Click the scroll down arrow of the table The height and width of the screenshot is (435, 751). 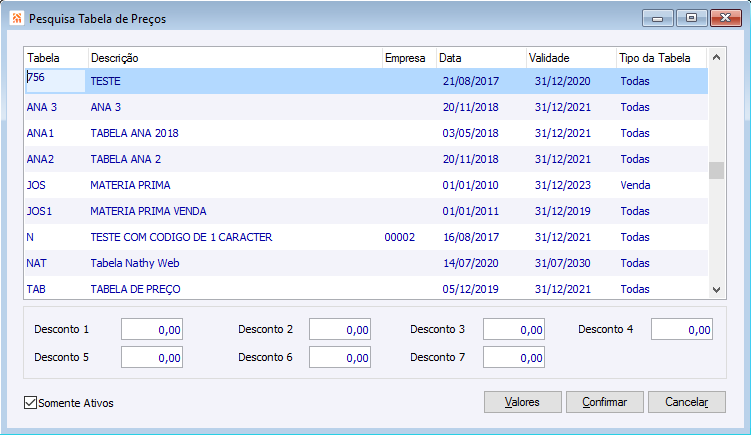[x=717, y=290]
